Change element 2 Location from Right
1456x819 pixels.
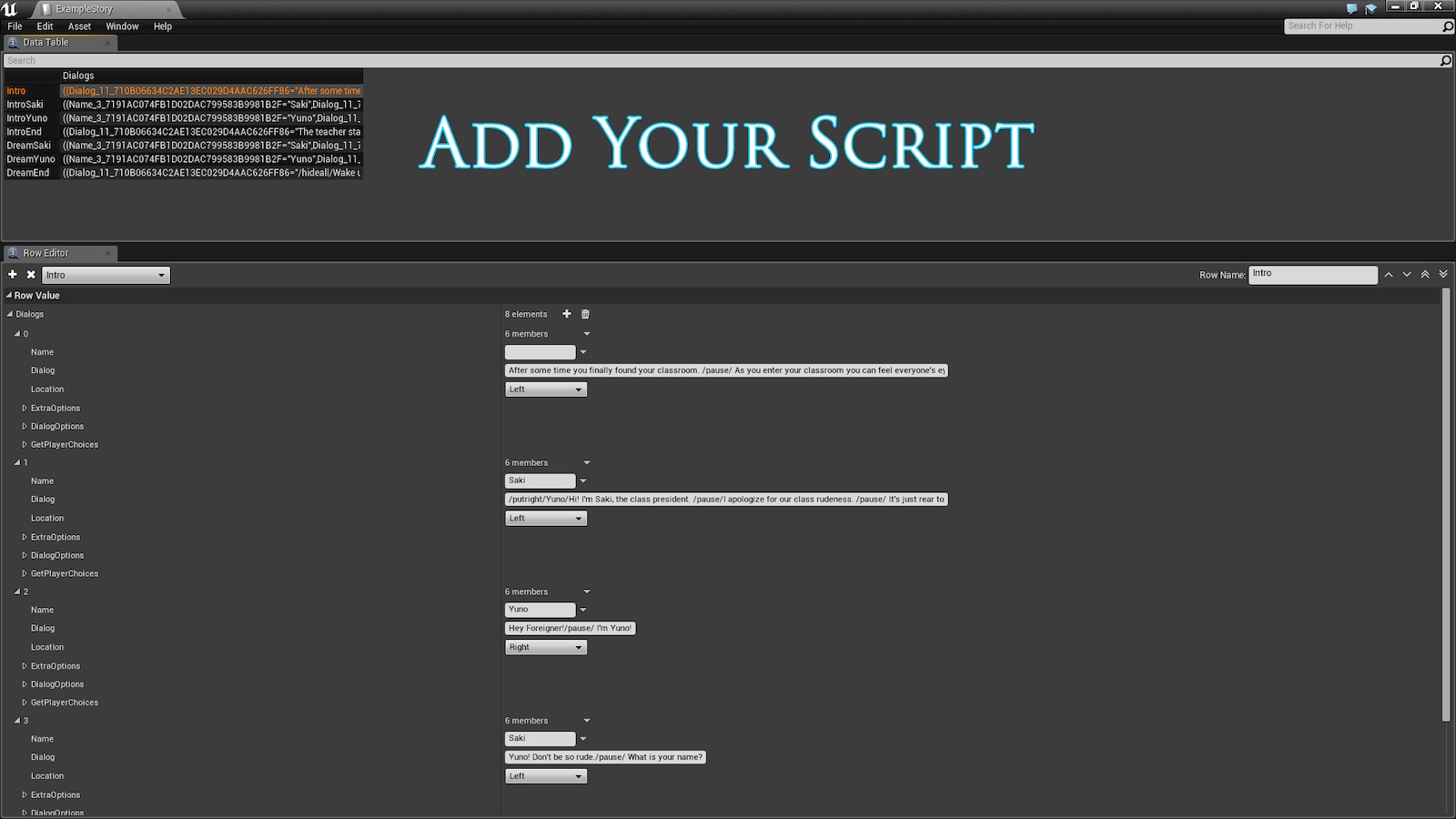[545, 646]
